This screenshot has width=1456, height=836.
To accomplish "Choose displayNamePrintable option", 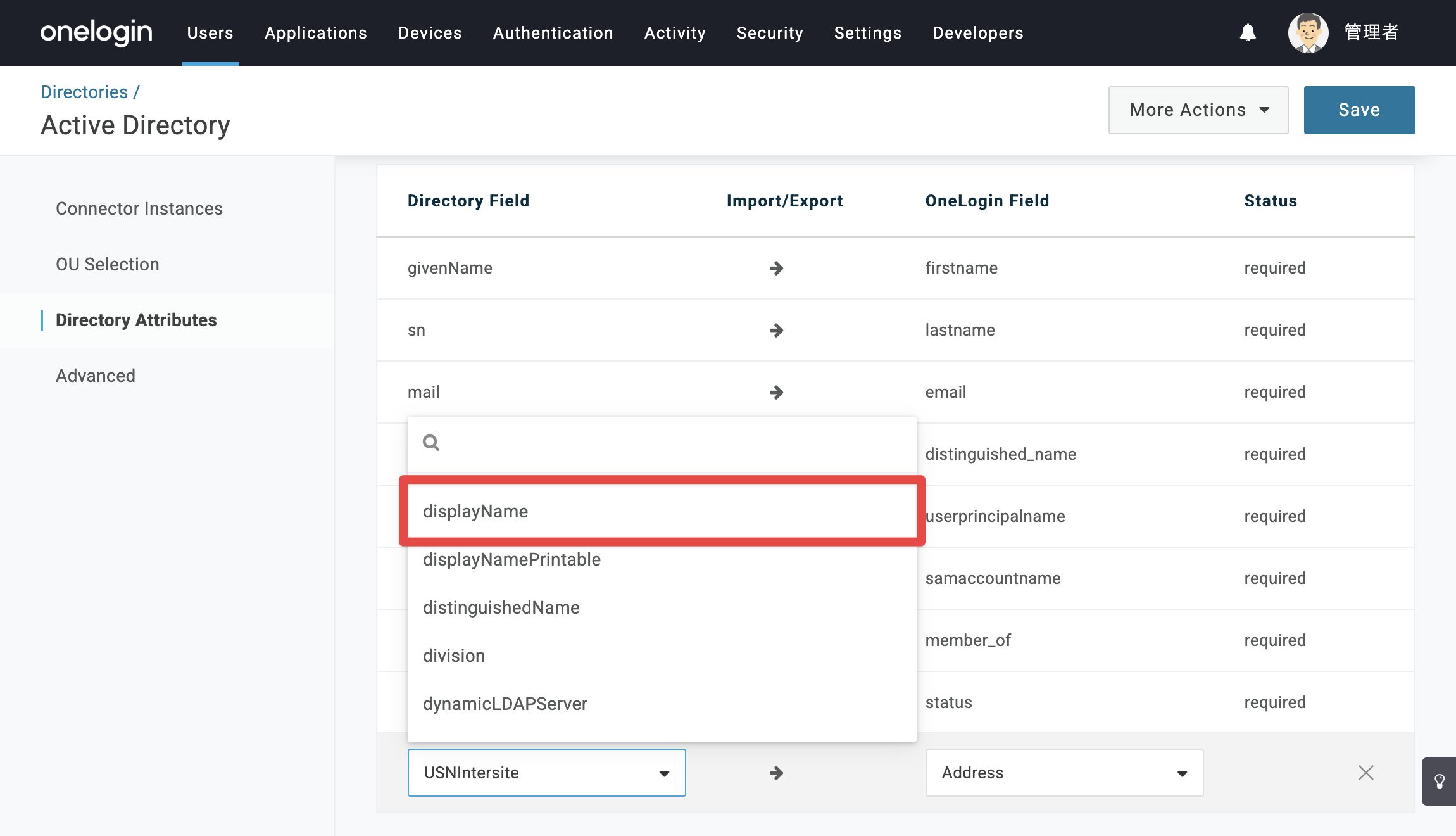I will pos(662,559).
